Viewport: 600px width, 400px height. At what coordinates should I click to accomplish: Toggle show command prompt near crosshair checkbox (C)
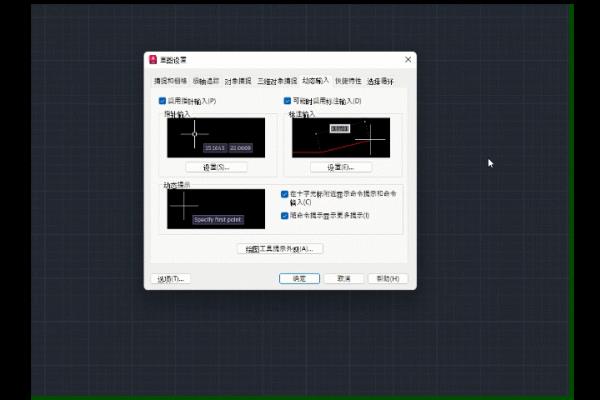point(284,194)
